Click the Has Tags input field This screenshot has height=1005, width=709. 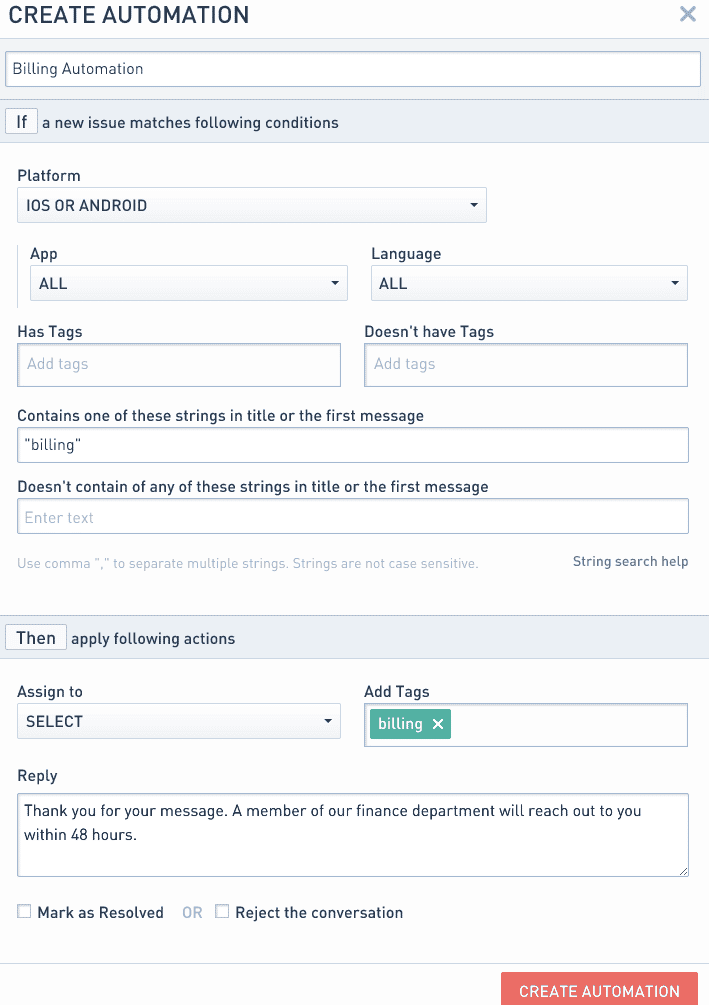tap(178, 365)
